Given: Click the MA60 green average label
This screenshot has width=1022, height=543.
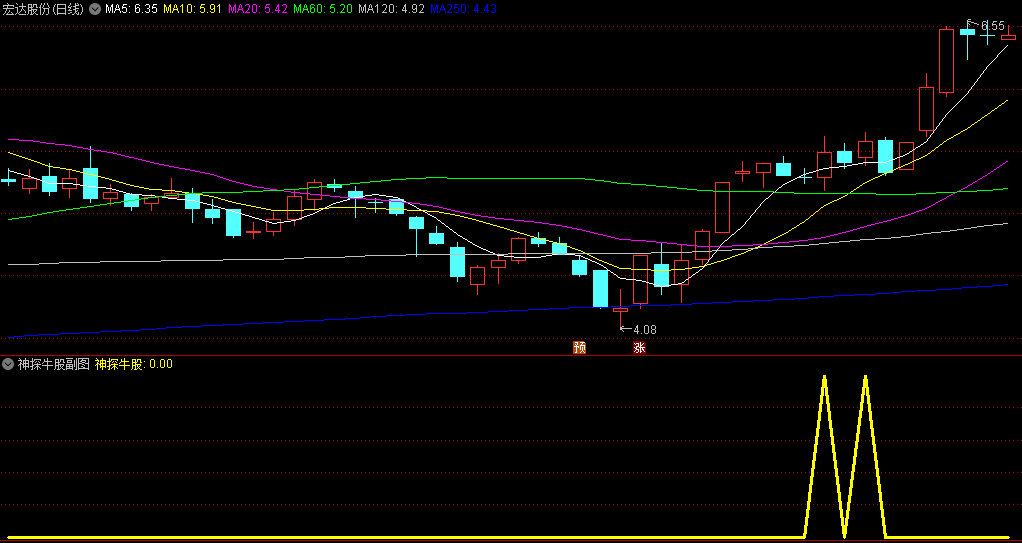Looking at the screenshot, I should click(323, 9).
